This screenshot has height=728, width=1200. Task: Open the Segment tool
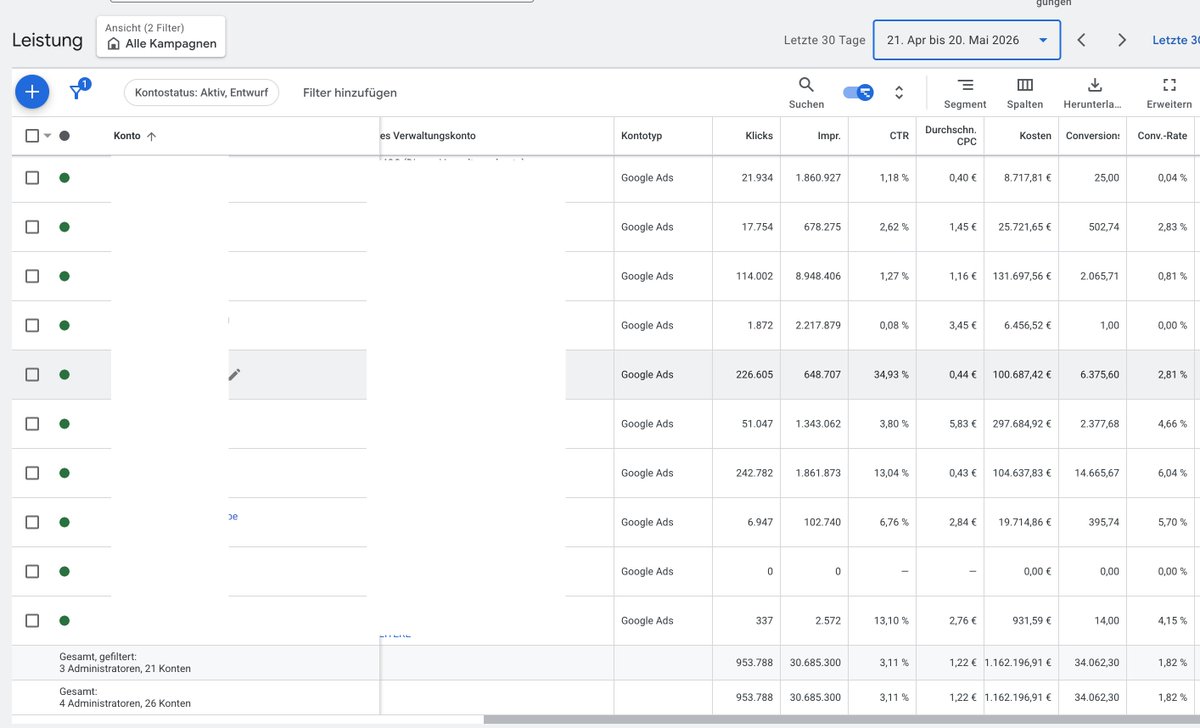tap(965, 92)
